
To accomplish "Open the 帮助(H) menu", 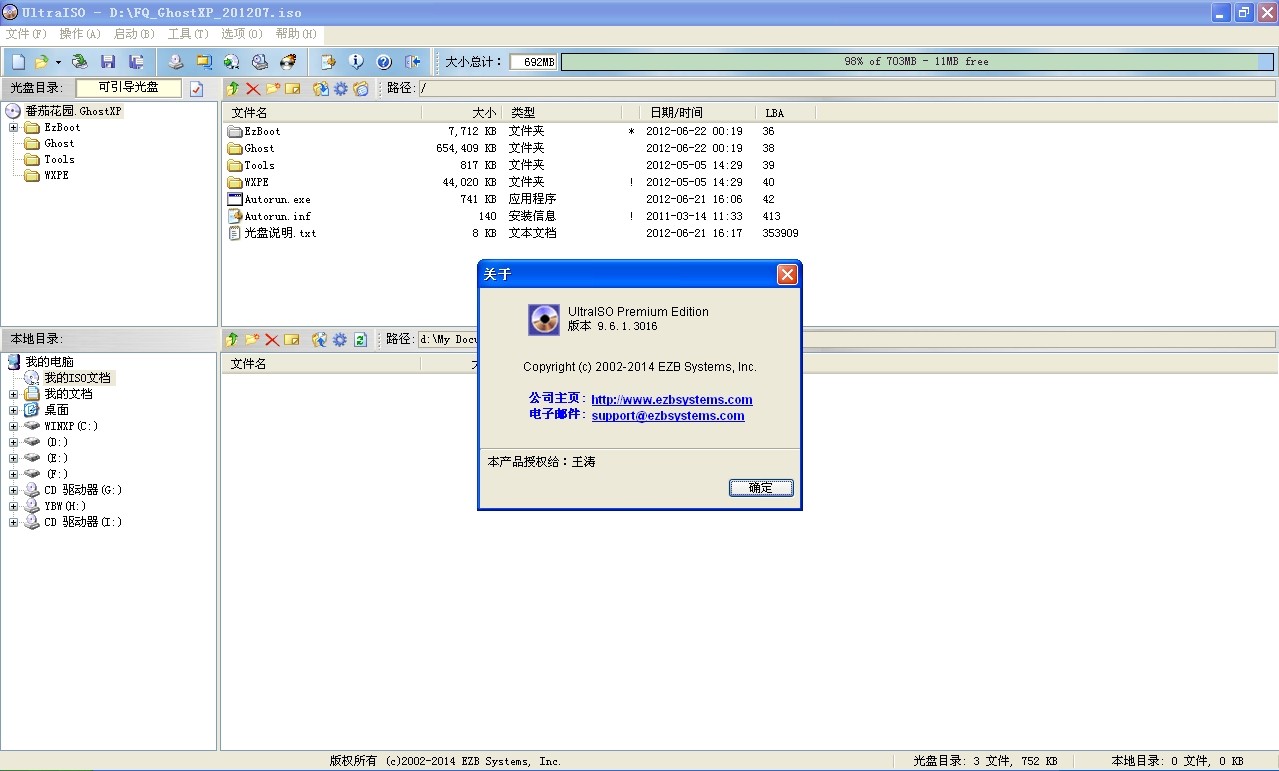I will point(296,34).
